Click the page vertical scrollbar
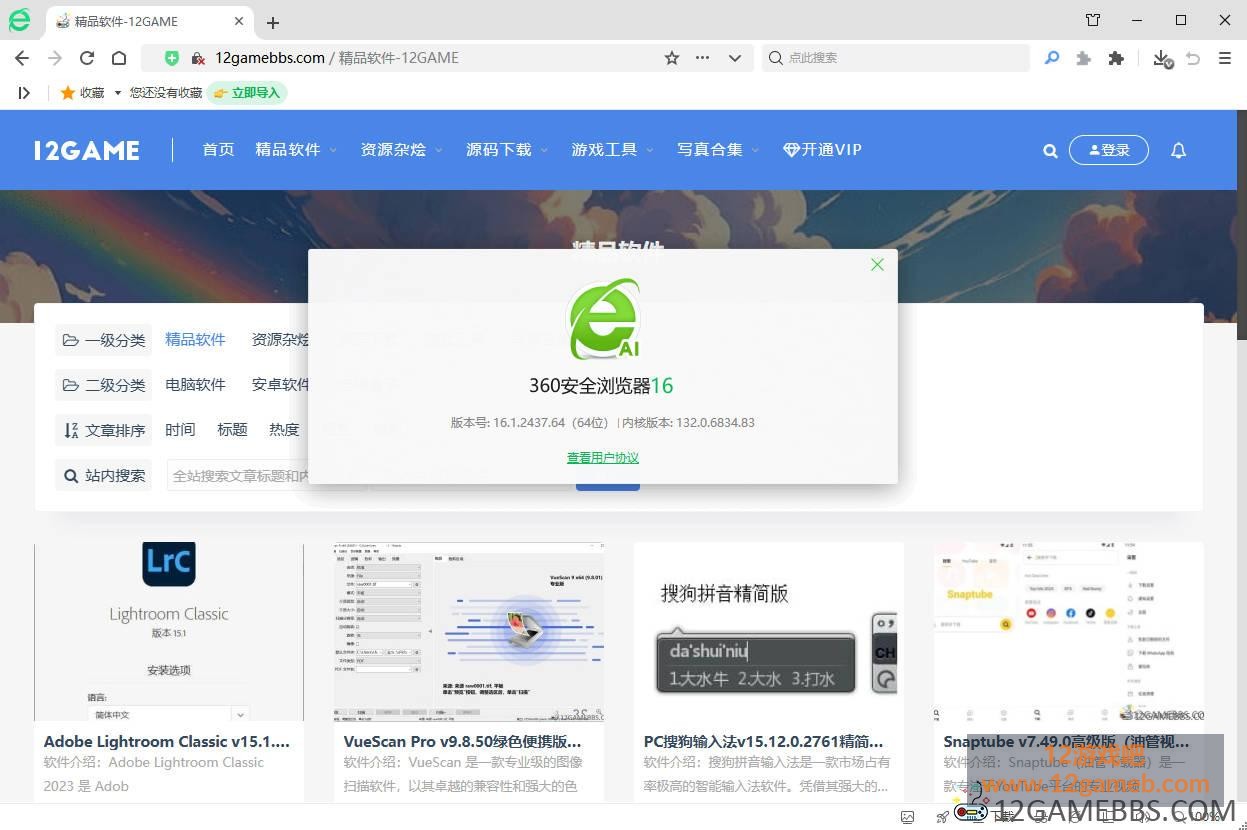1247x830 pixels. click(x=1242, y=225)
